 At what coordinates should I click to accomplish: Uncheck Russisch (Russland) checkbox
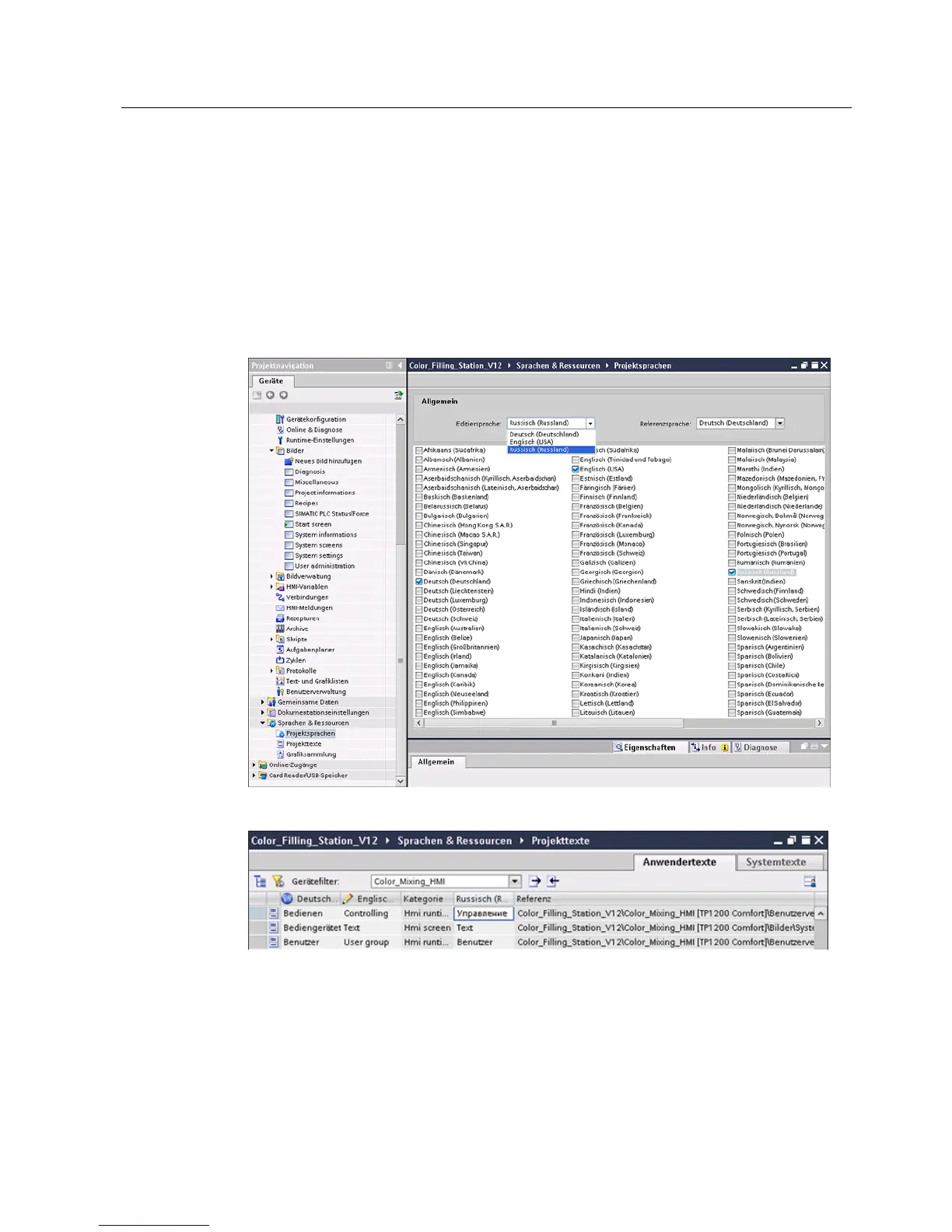click(732, 572)
